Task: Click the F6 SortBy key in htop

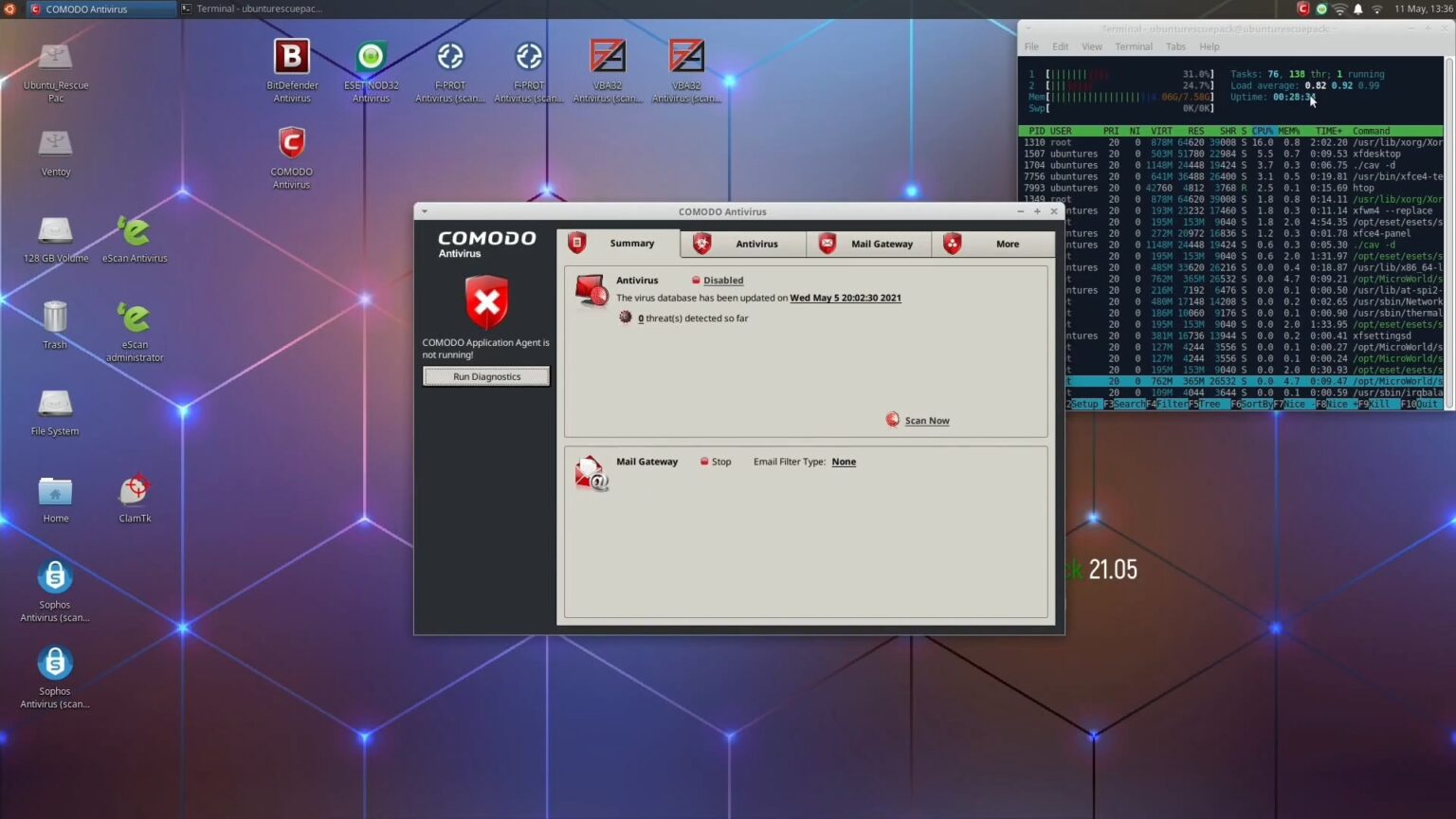Action: coord(1252,404)
